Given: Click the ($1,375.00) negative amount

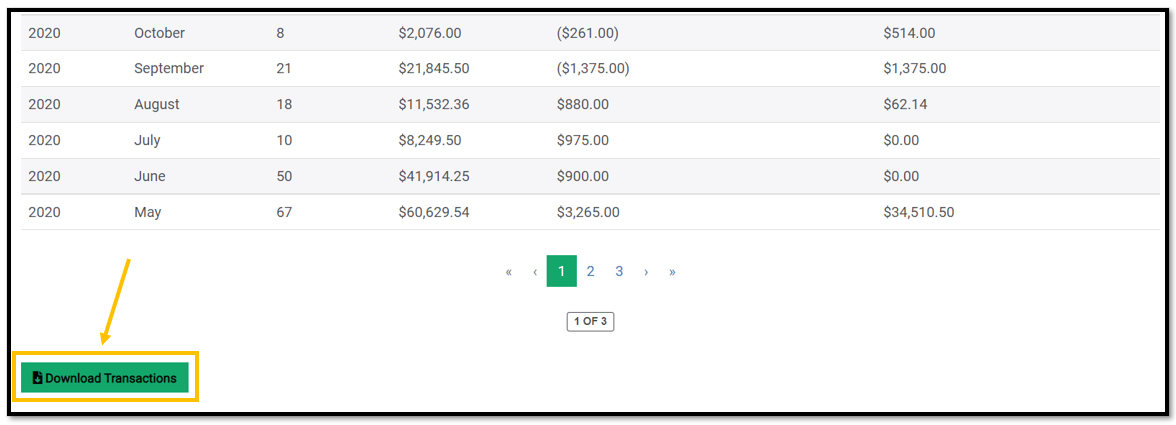Looking at the screenshot, I should click(592, 68).
